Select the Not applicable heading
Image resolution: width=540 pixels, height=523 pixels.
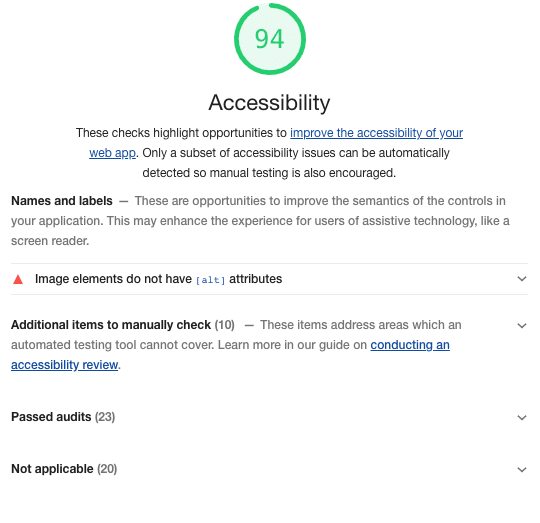52,469
